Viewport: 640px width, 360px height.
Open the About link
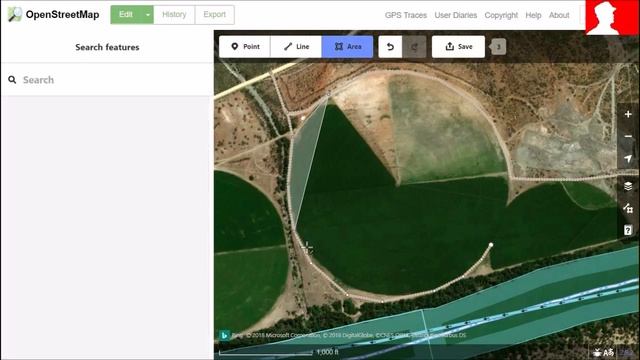click(x=559, y=15)
